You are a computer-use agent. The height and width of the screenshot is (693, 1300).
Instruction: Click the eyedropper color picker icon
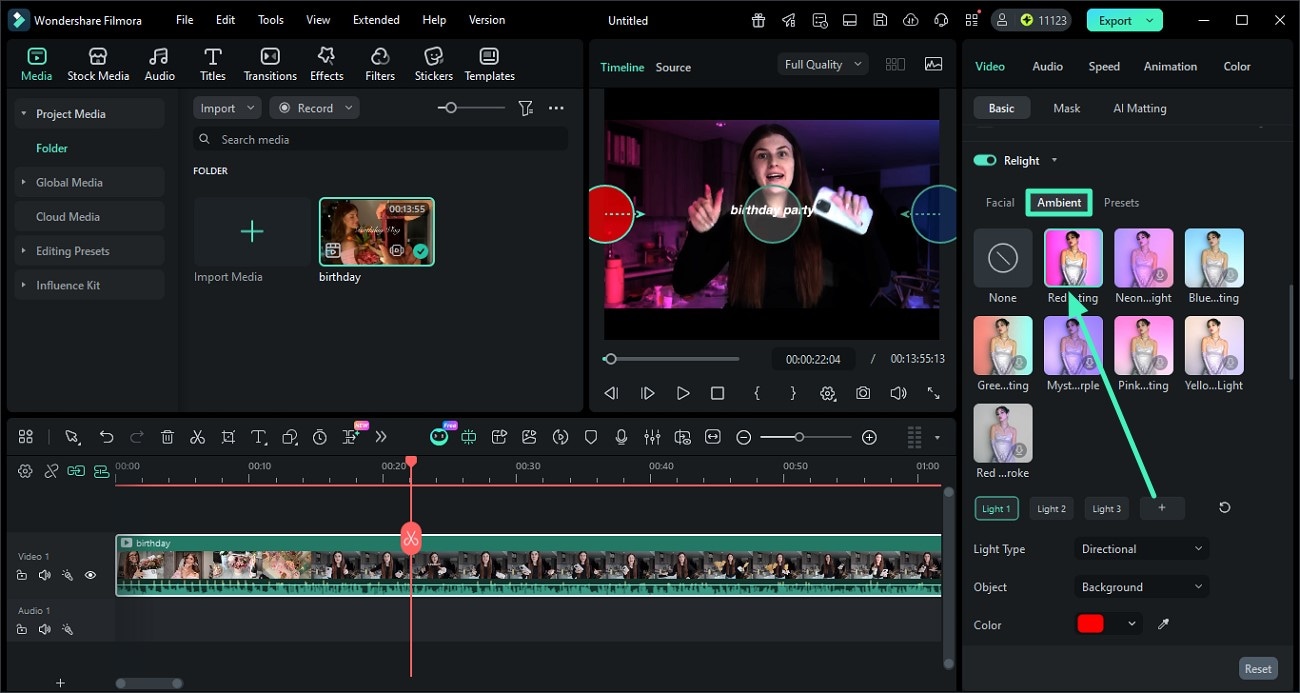(1163, 624)
